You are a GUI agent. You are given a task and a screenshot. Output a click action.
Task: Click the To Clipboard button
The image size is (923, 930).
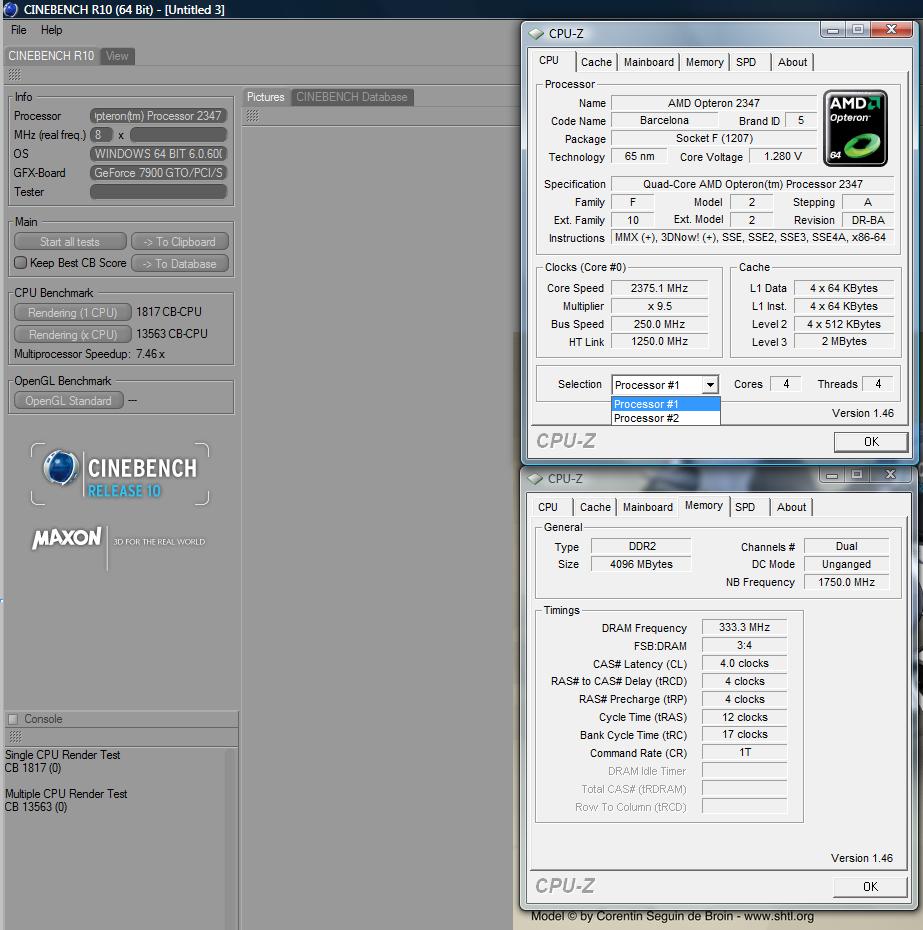click(x=180, y=242)
